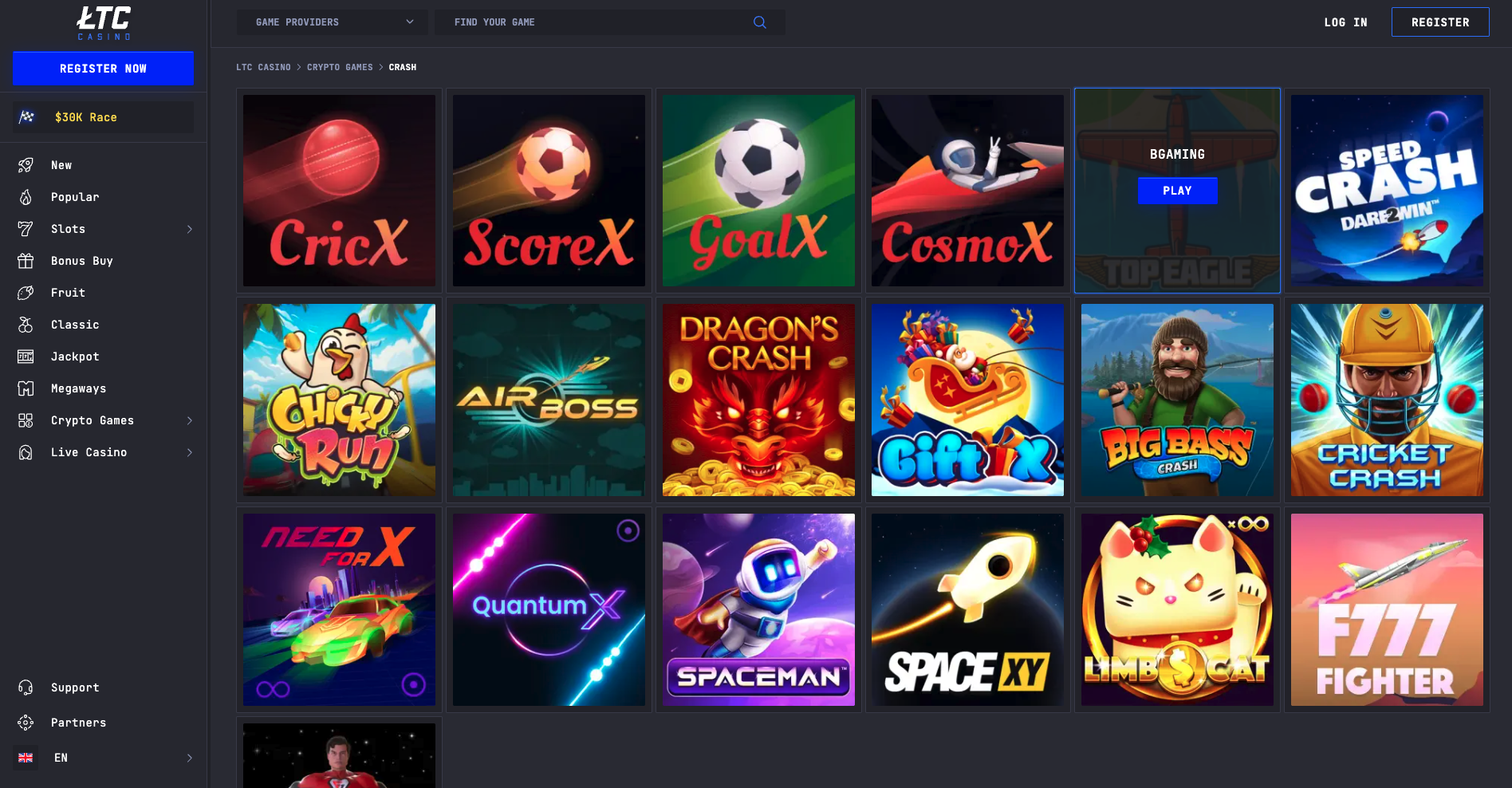1512x788 pixels.
Task: Open the Big Bass Crash thumbnail
Action: 1177,400
